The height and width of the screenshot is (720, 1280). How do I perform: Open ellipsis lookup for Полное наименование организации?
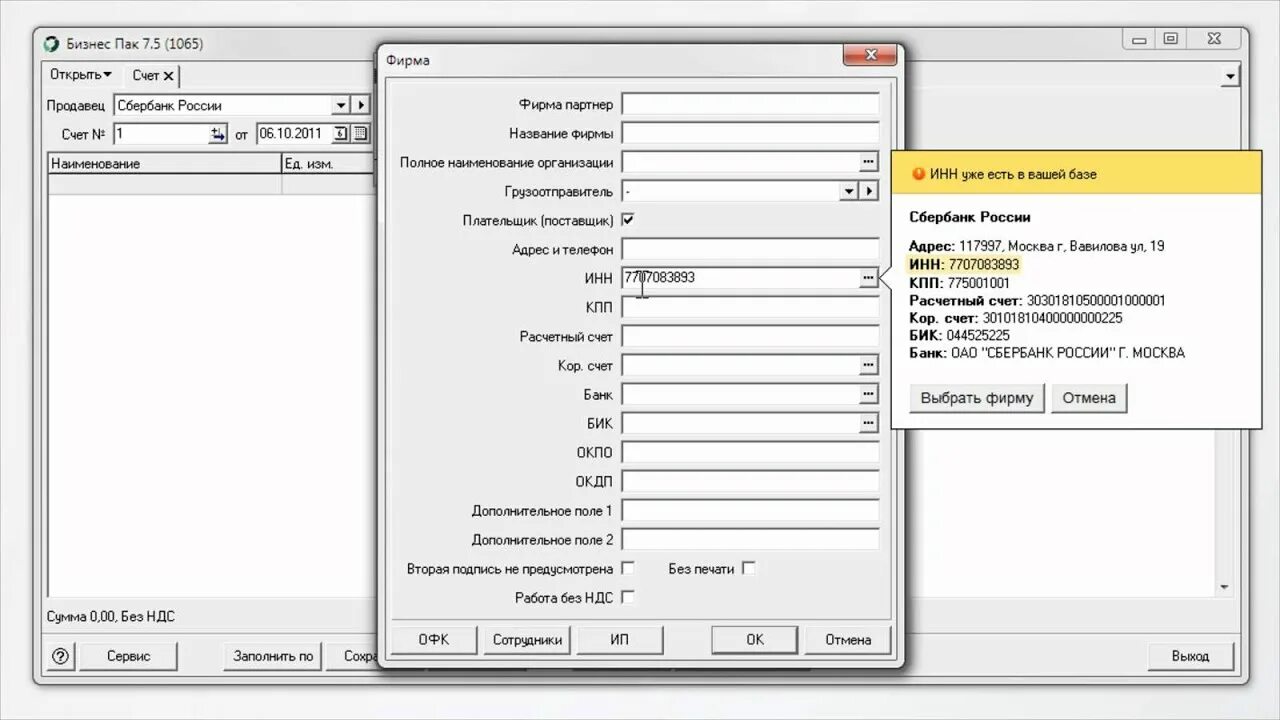868,162
